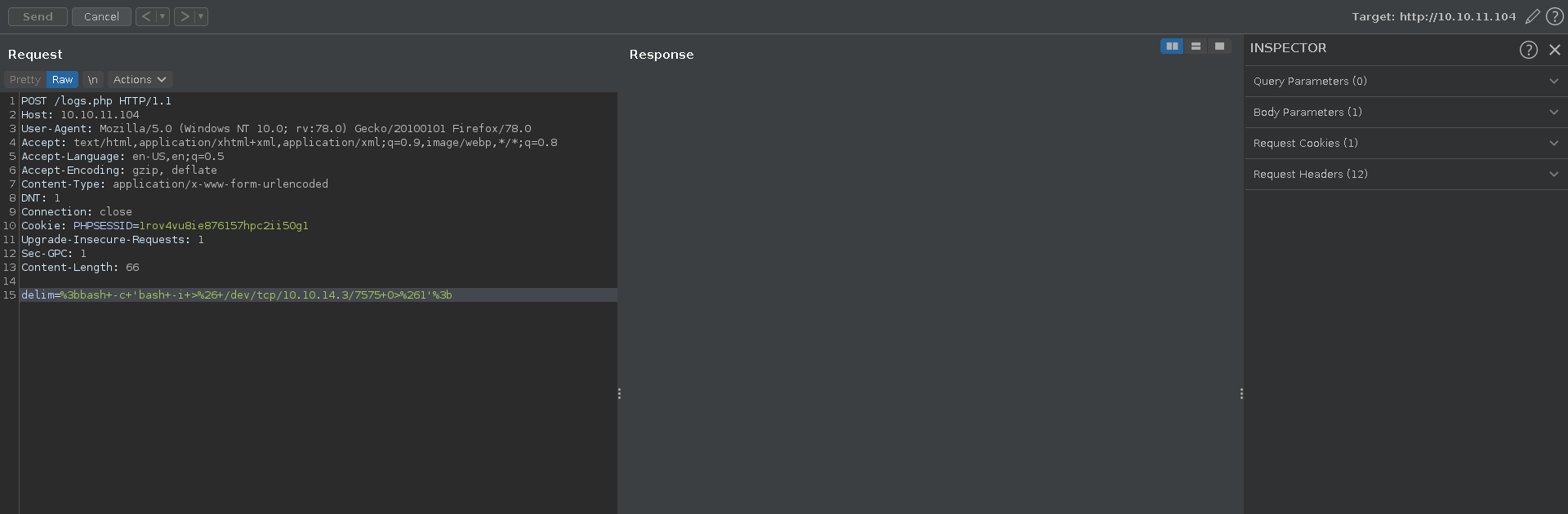Open the Inspector help icon
1568x514 pixels.
[x=1528, y=50]
